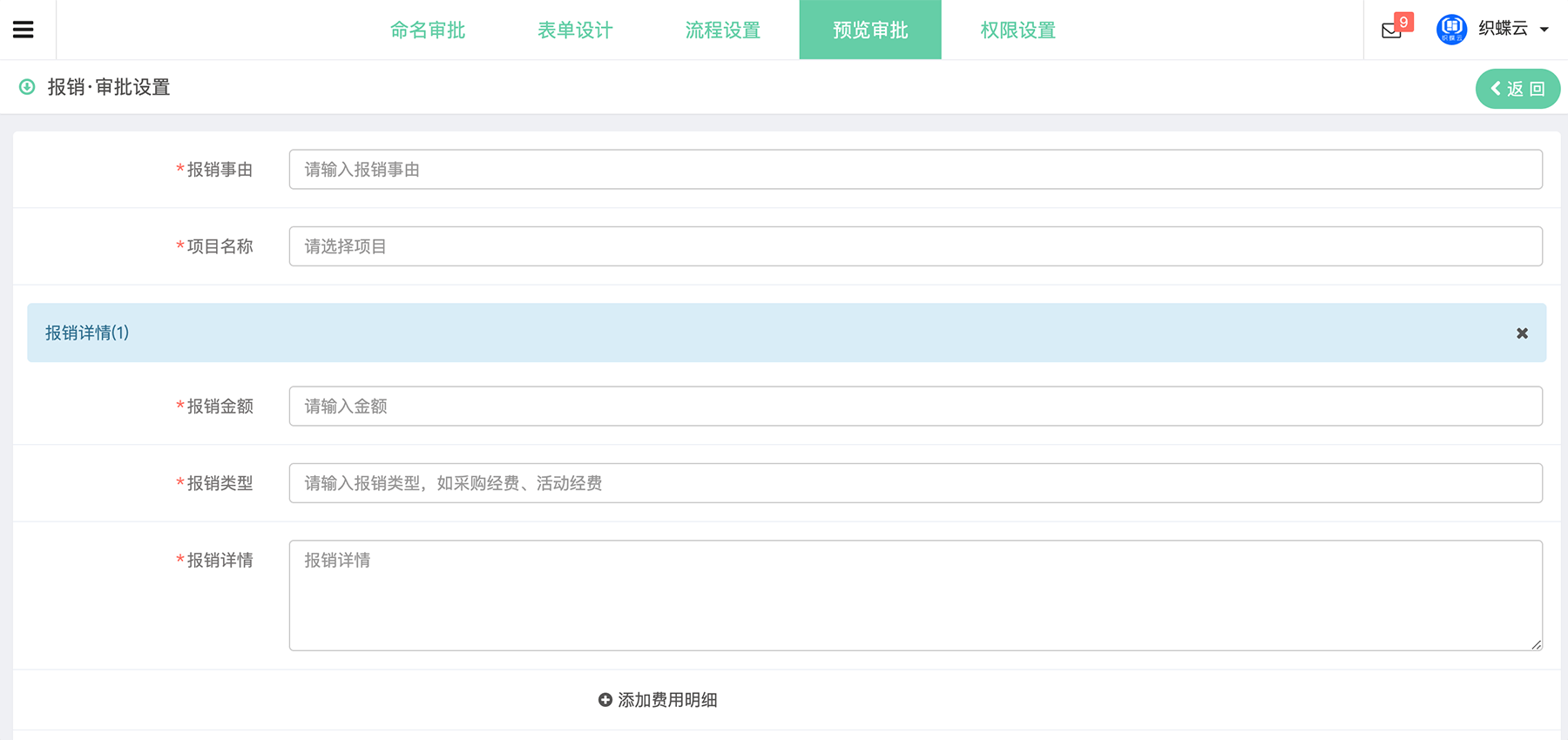Image resolution: width=1568 pixels, height=740 pixels.
Task: Click the 报销金额 field label
Action: (220, 407)
